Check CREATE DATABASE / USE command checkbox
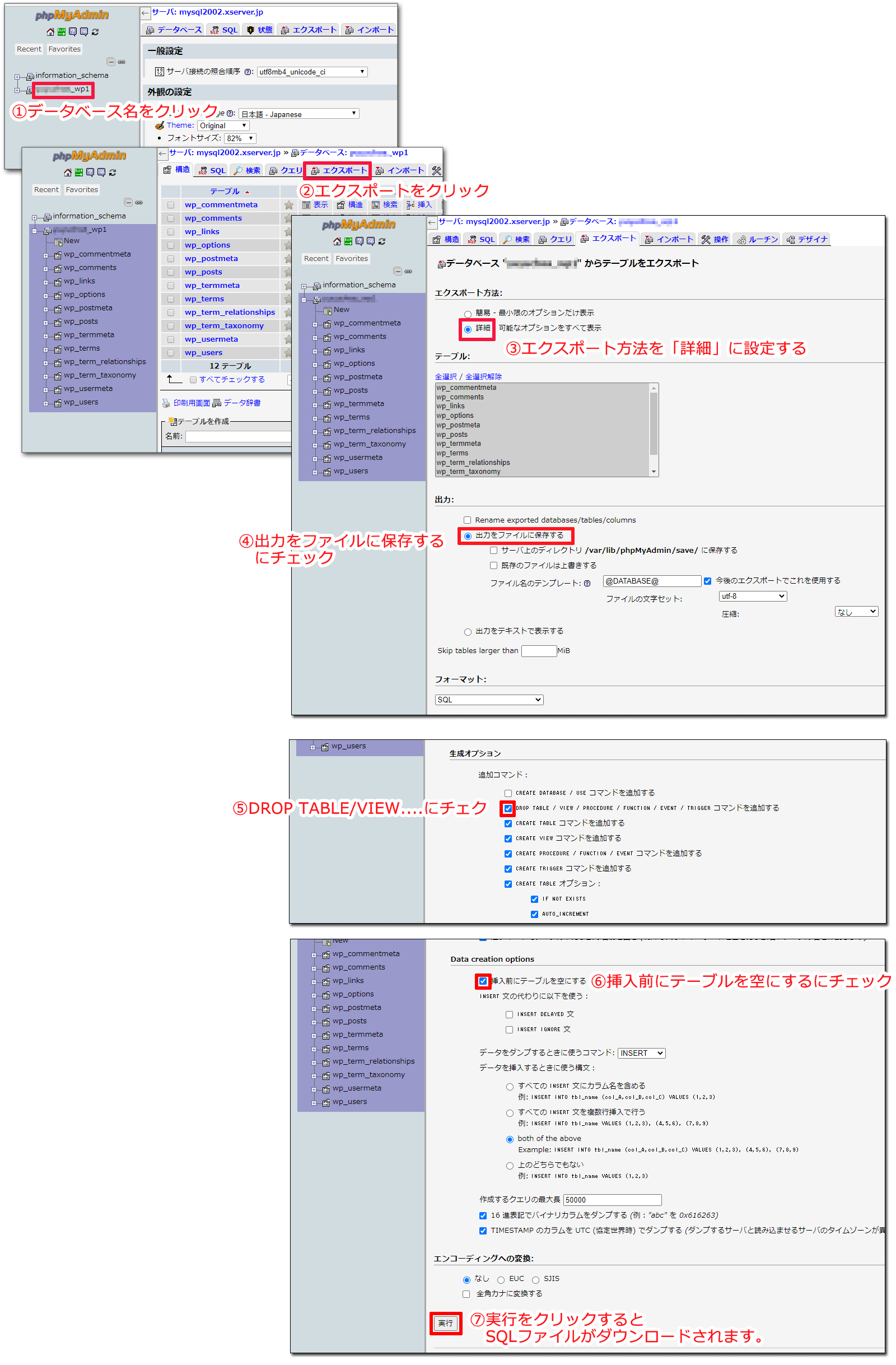The width and height of the screenshot is (896, 1365). pyautogui.click(x=508, y=794)
